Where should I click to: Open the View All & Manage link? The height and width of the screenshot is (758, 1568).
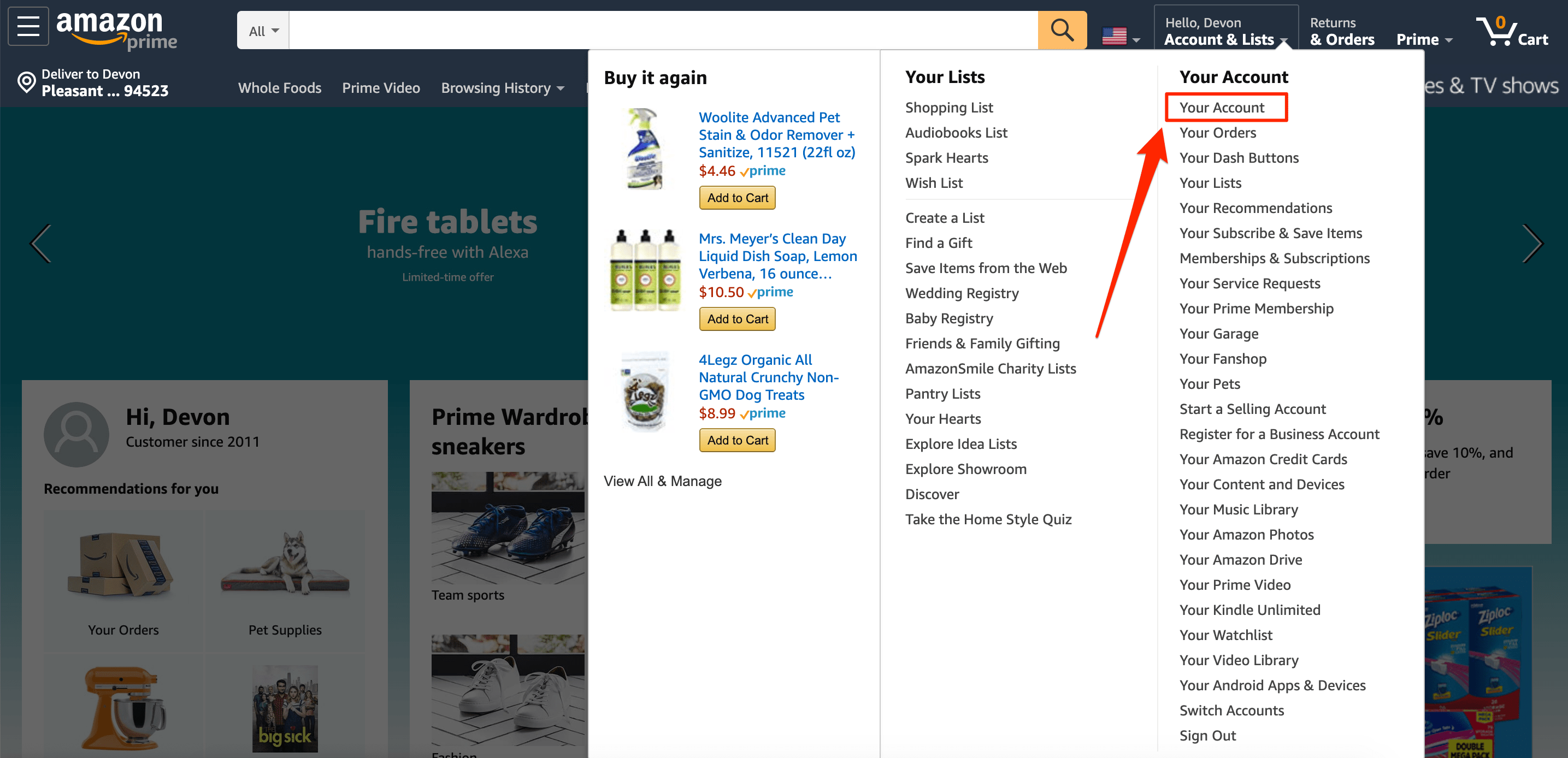tap(662, 481)
